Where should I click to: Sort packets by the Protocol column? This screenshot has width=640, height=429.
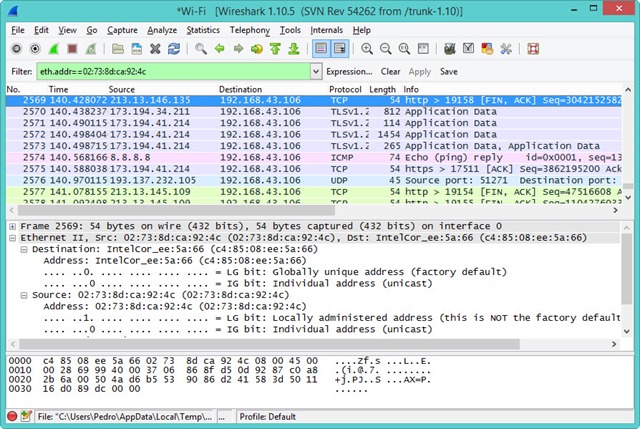point(345,89)
